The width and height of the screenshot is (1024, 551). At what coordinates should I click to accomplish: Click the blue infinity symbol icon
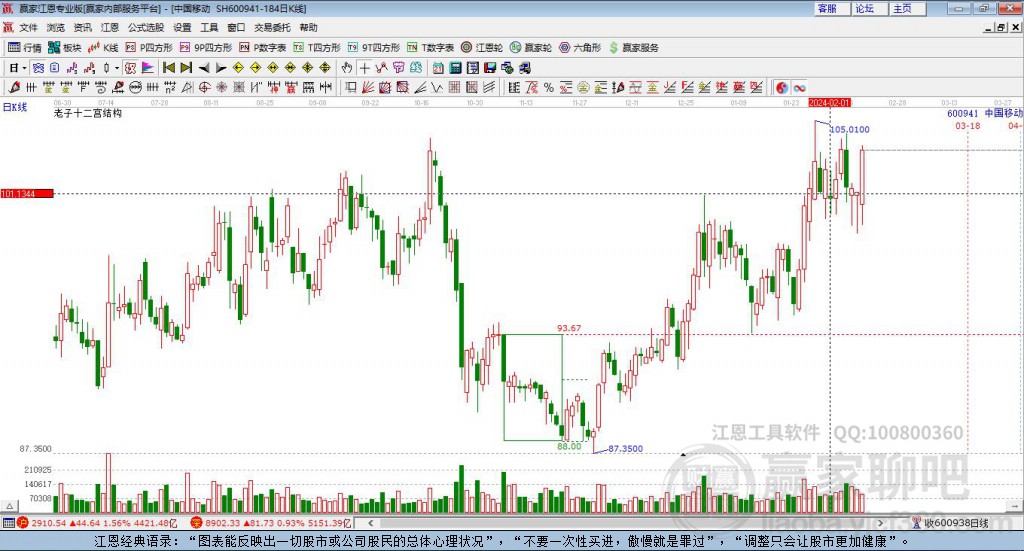pos(799,87)
